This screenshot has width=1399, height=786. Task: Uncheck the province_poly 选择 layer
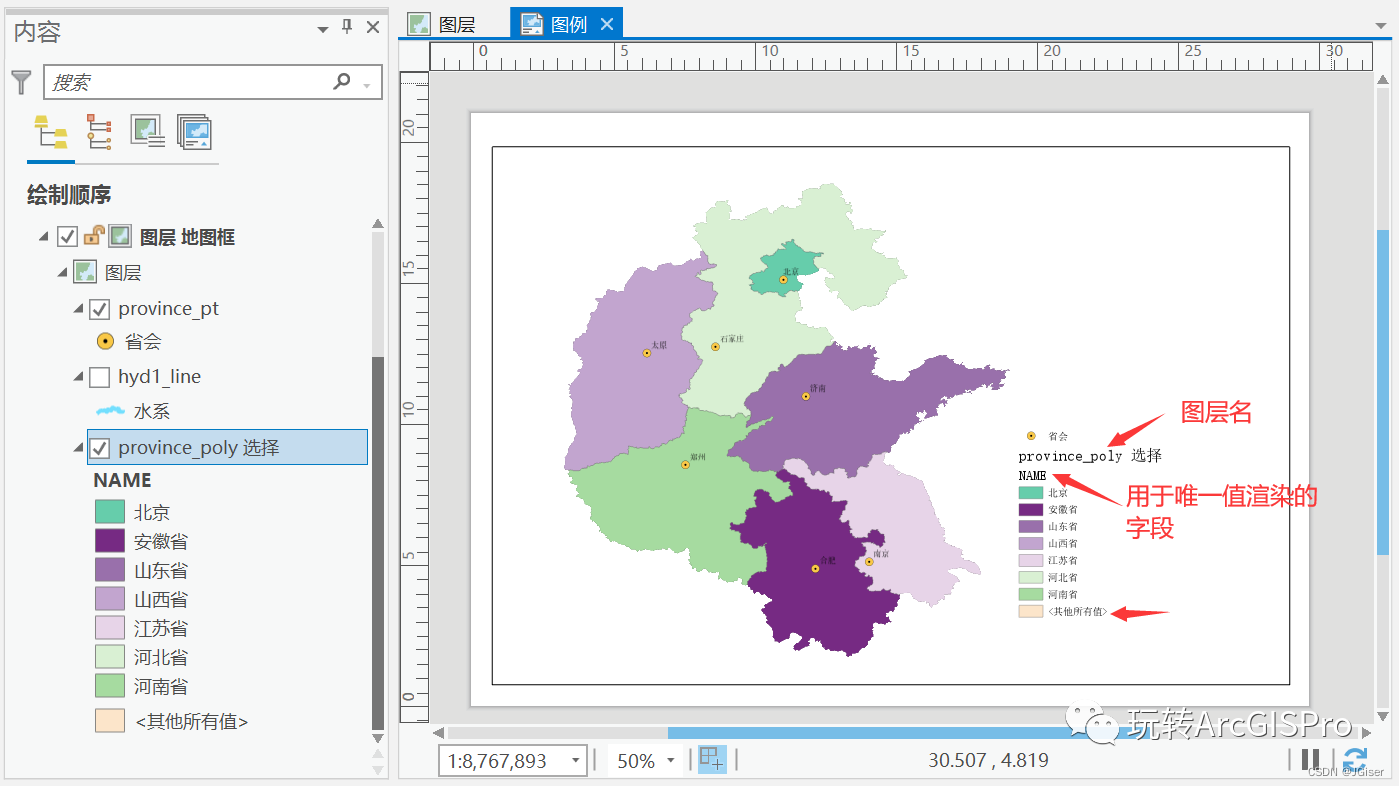[x=99, y=448]
